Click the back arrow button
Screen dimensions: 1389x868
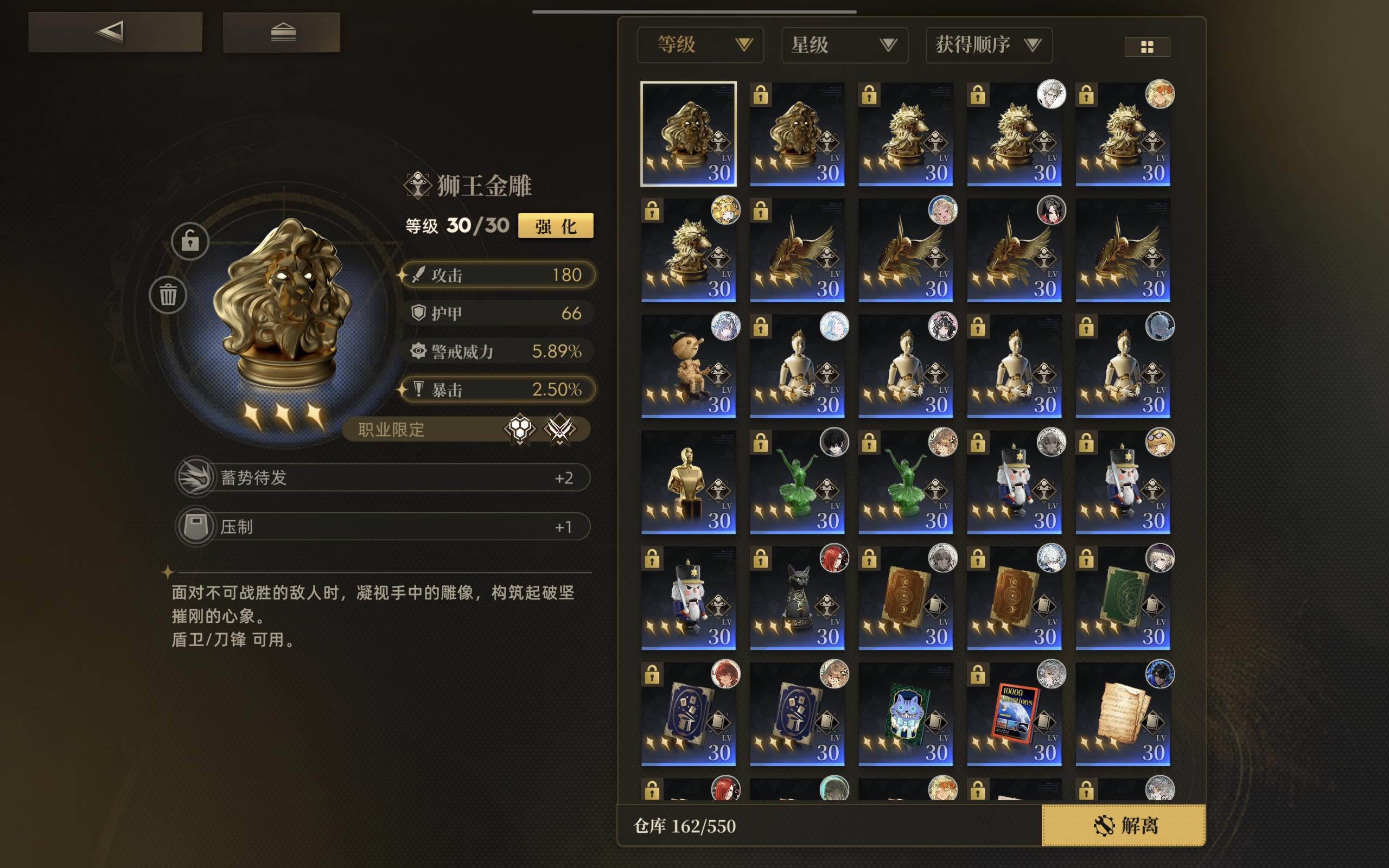coord(116,32)
